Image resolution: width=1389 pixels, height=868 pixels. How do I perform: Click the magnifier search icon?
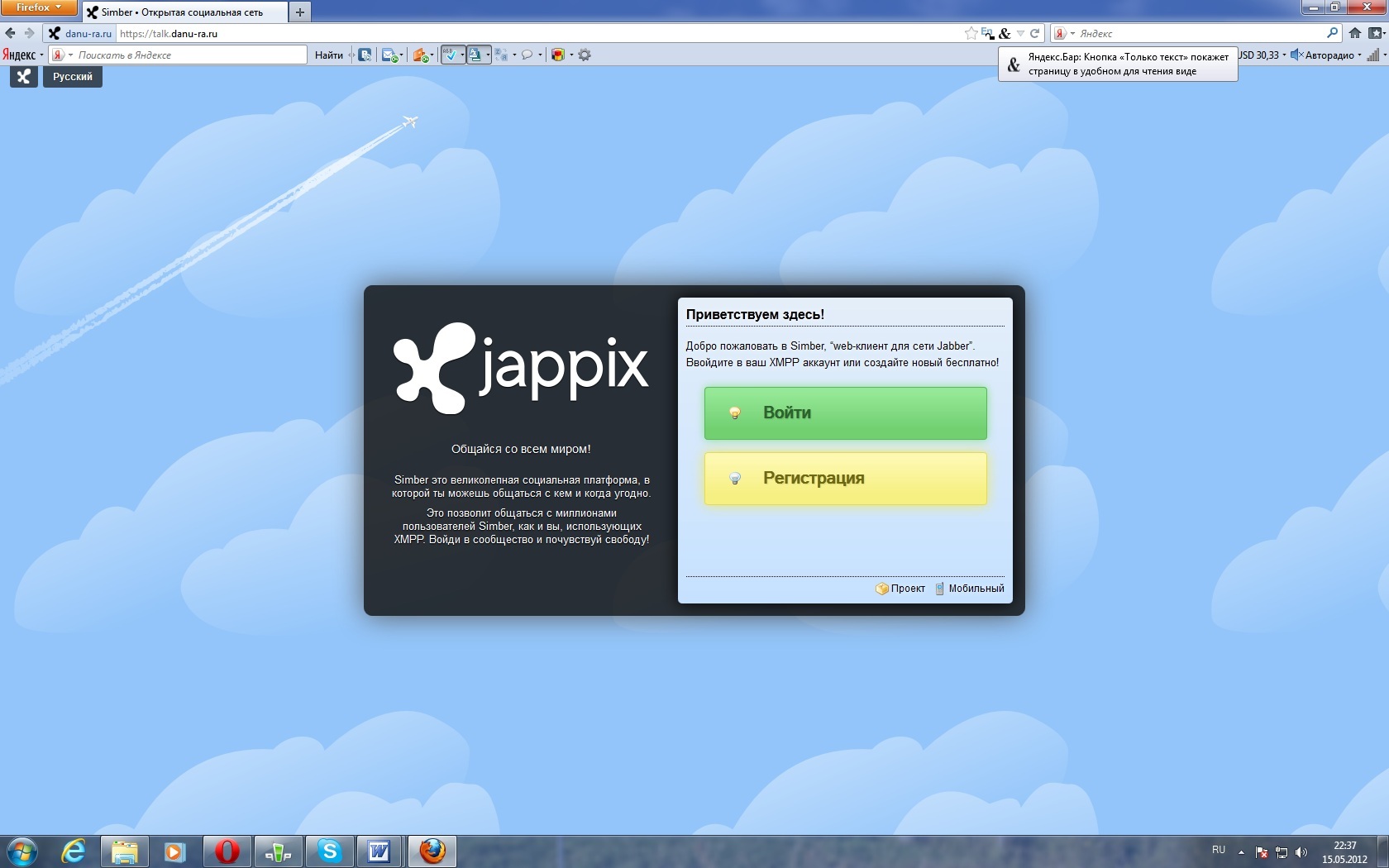1332,34
